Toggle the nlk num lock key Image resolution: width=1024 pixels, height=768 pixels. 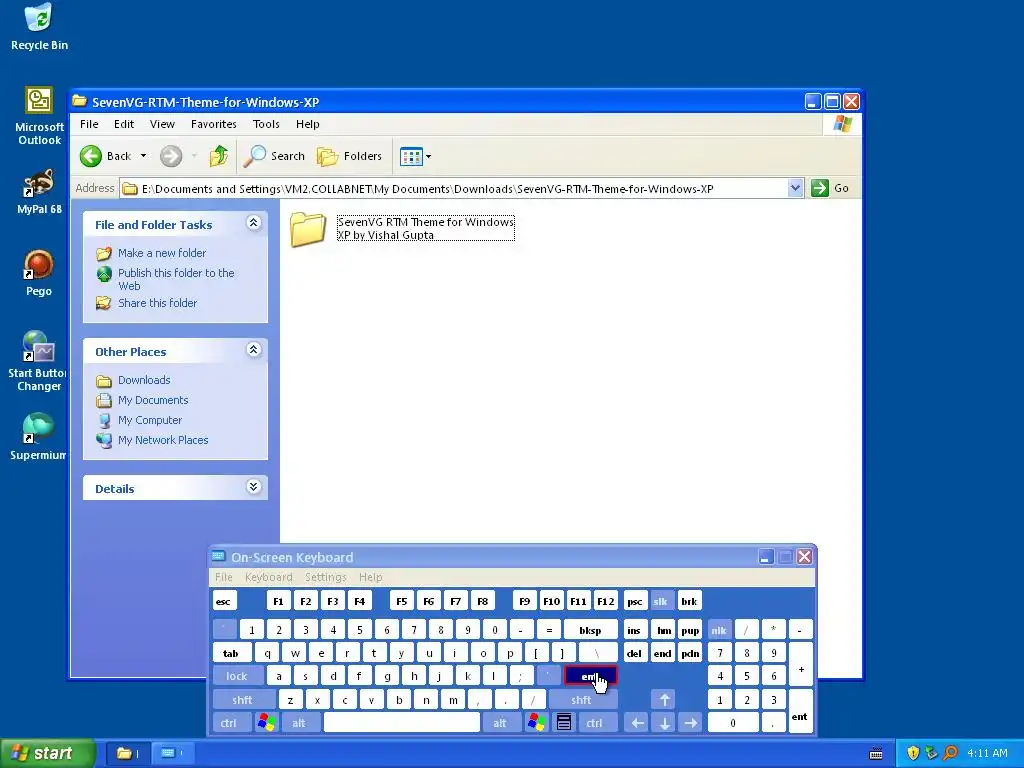pos(719,630)
